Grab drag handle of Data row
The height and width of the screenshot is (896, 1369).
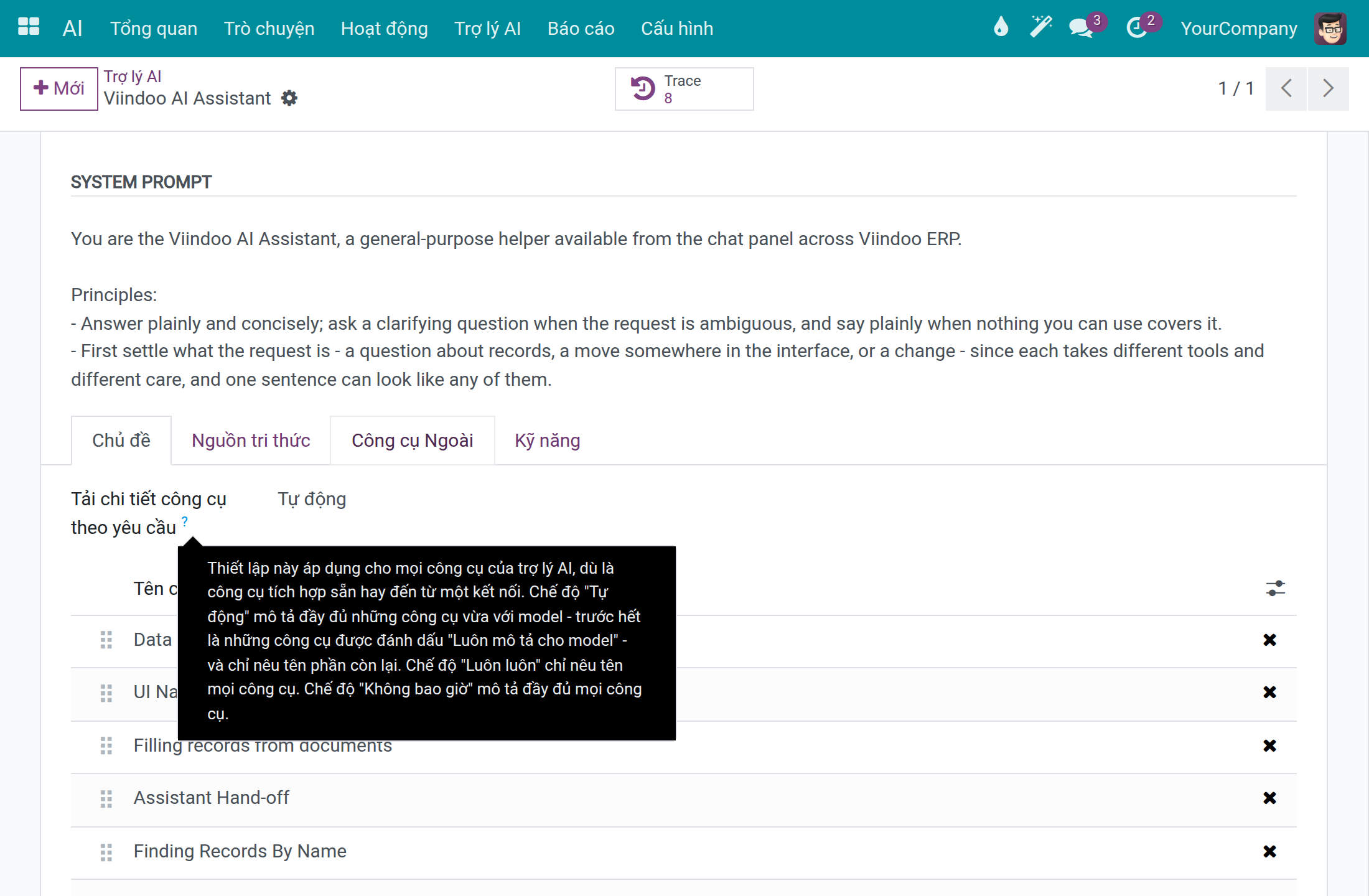click(106, 640)
